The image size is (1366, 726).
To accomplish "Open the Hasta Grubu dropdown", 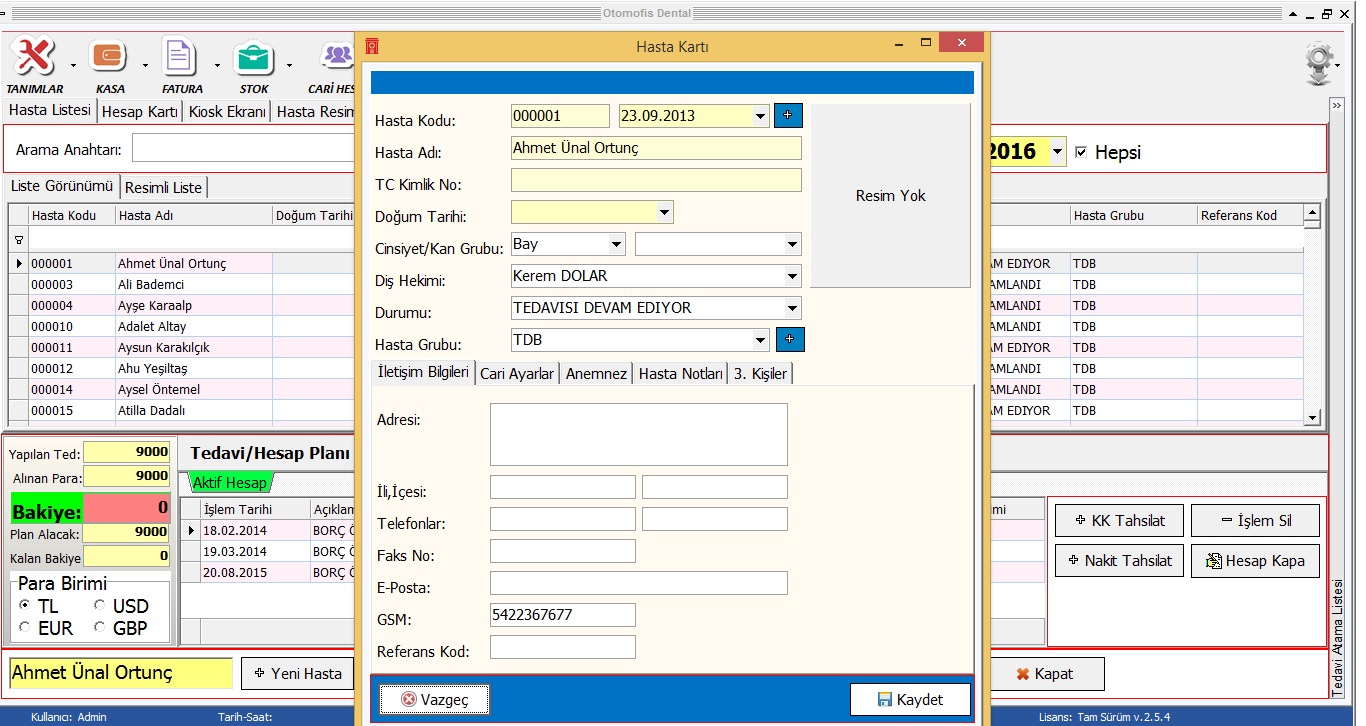I will coord(760,340).
